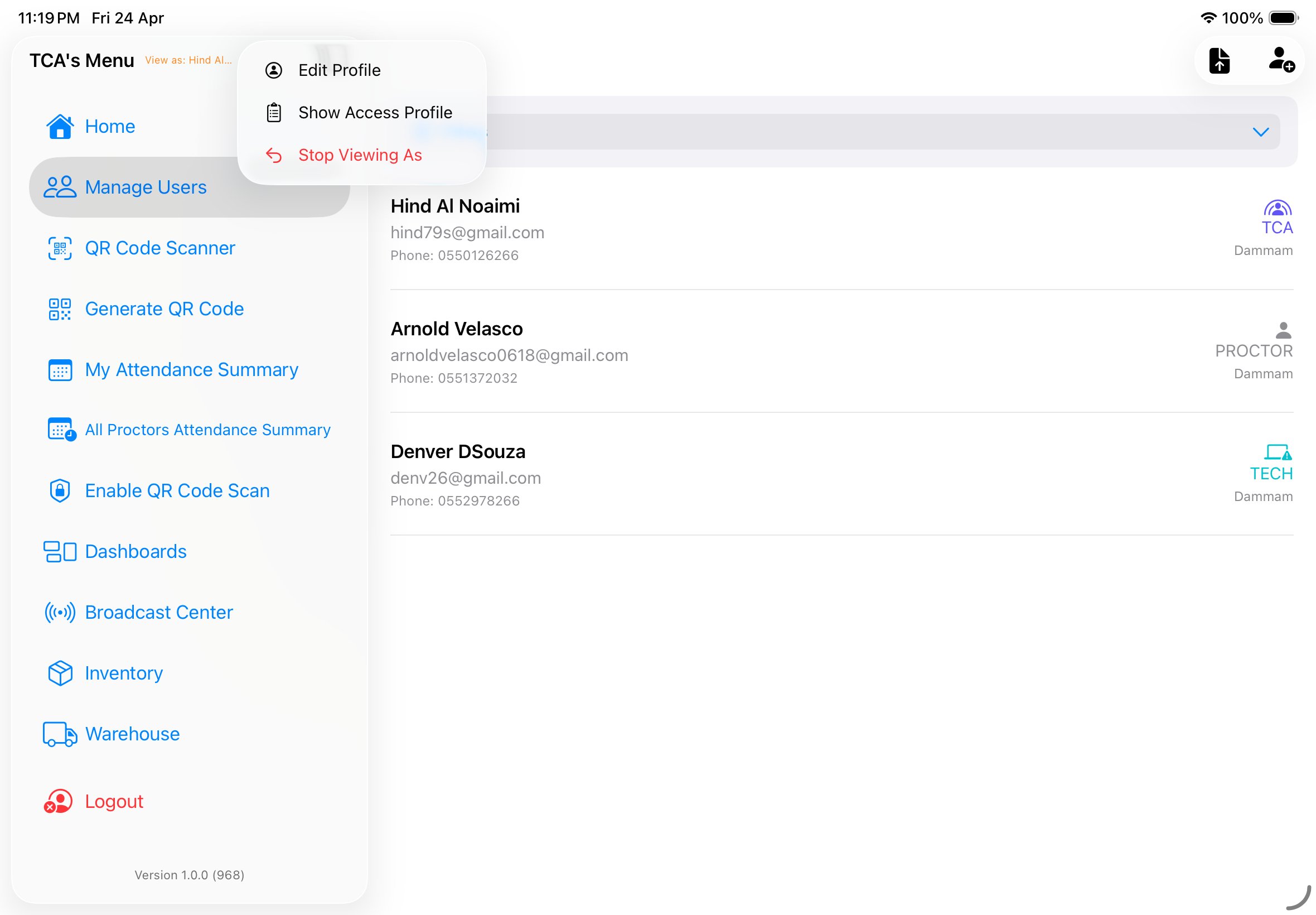Tap the Enable QR Code Scan lock icon
The image size is (1316, 915).
click(x=60, y=490)
